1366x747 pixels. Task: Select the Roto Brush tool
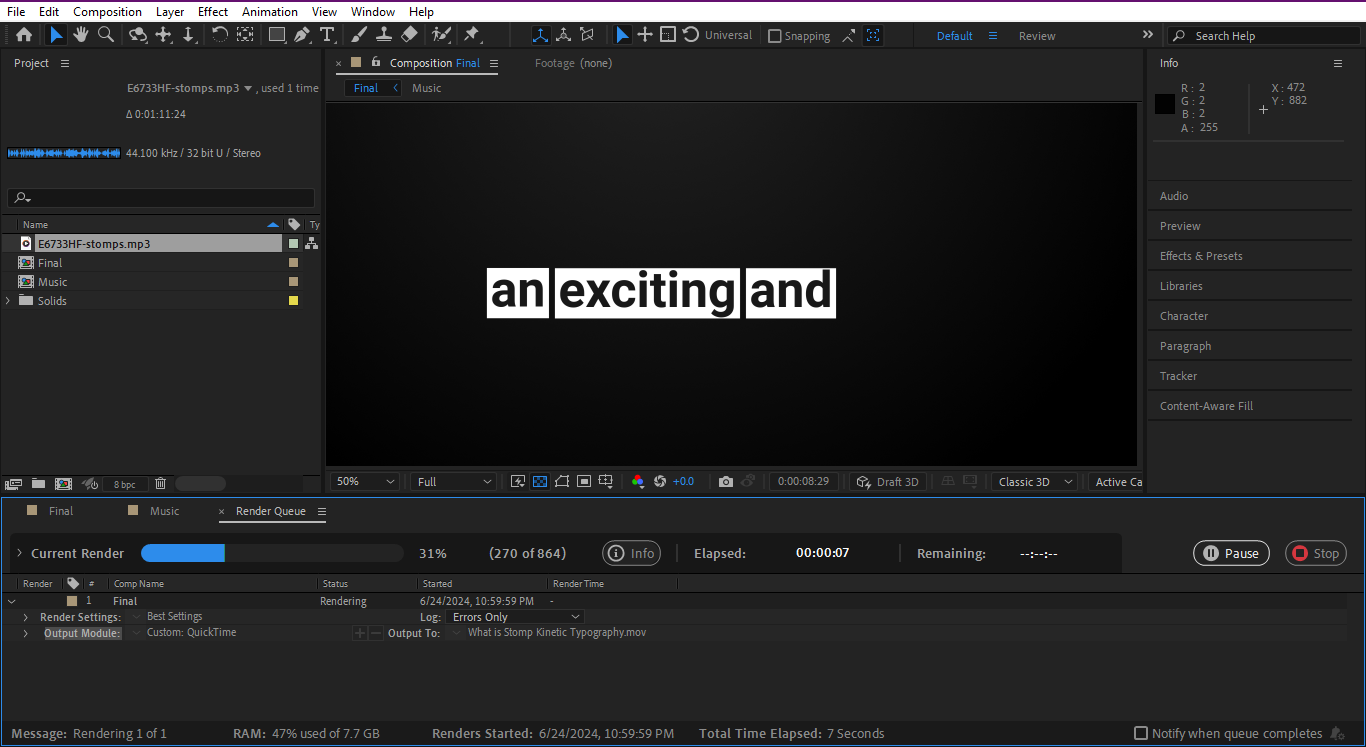(x=441, y=35)
